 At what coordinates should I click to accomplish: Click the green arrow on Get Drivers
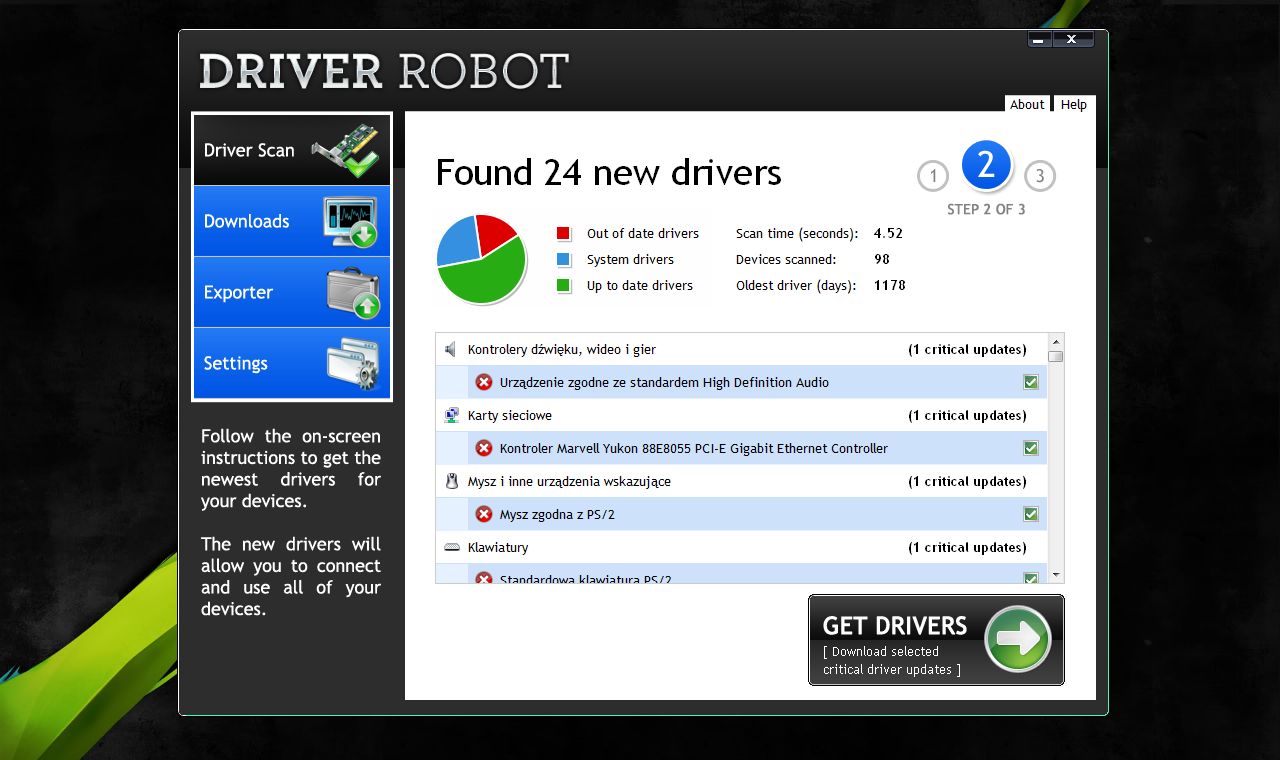pos(1018,639)
